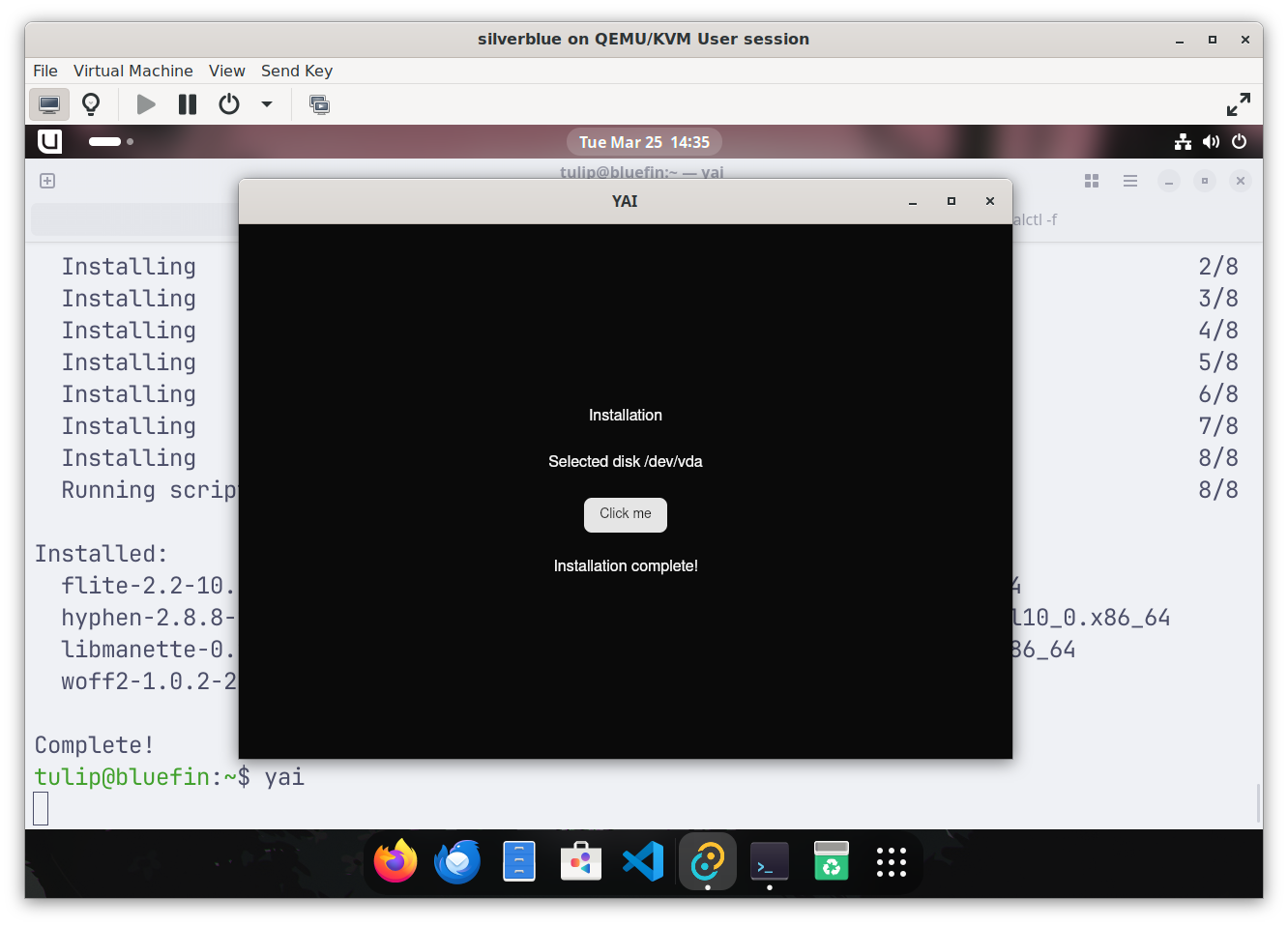Click the terminal's vertical scrollbar
Screen dimensions: 1288x926
1258,802
